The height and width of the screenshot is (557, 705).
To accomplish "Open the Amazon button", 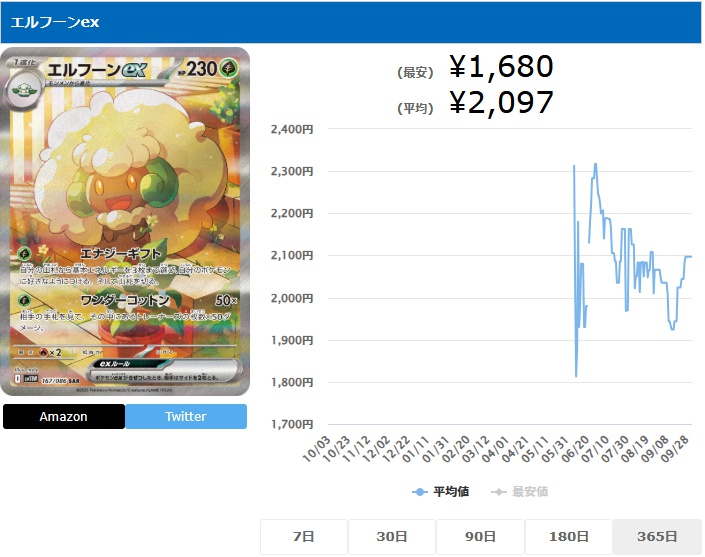I will [x=64, y=416].
